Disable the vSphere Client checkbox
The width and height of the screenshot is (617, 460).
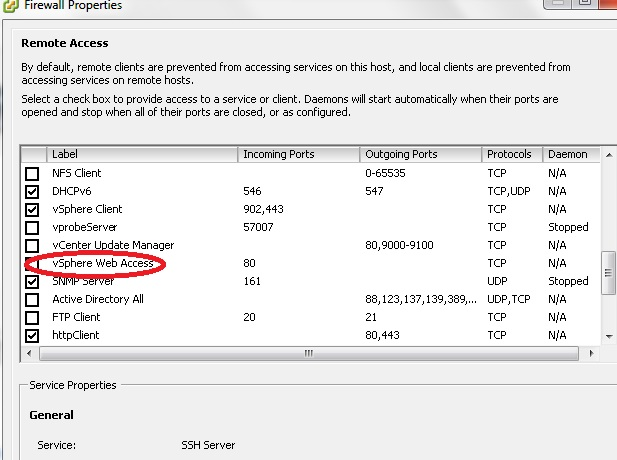point(33,210)
